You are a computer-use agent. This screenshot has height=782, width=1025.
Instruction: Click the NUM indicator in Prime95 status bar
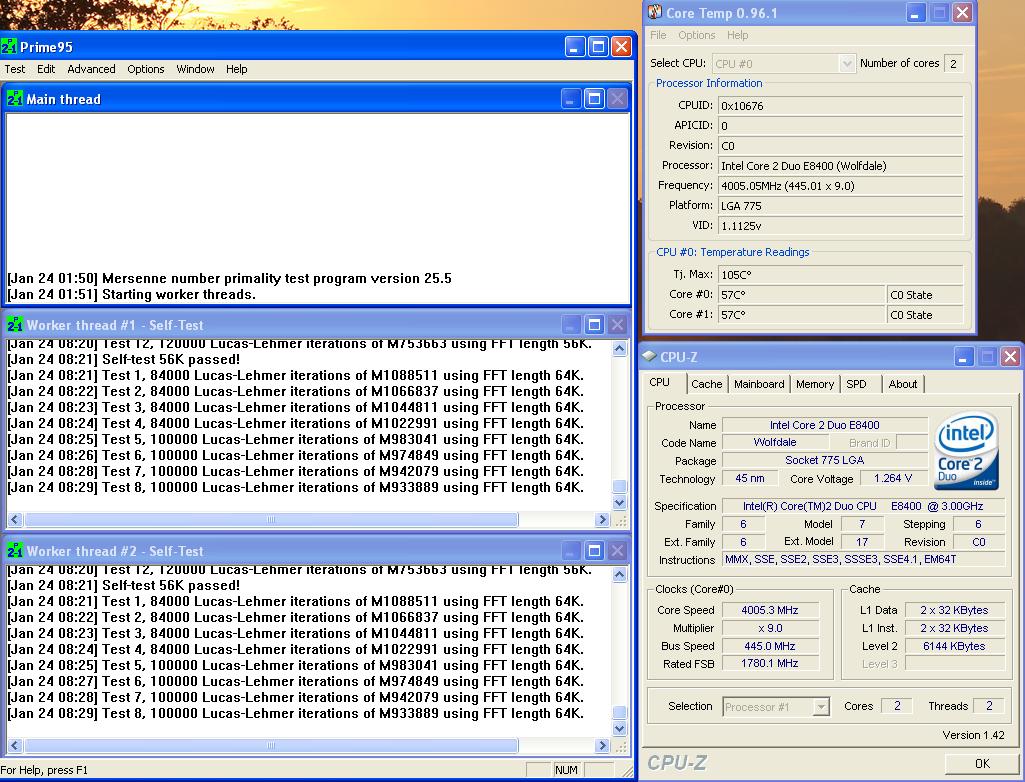[x=566, y=770]
